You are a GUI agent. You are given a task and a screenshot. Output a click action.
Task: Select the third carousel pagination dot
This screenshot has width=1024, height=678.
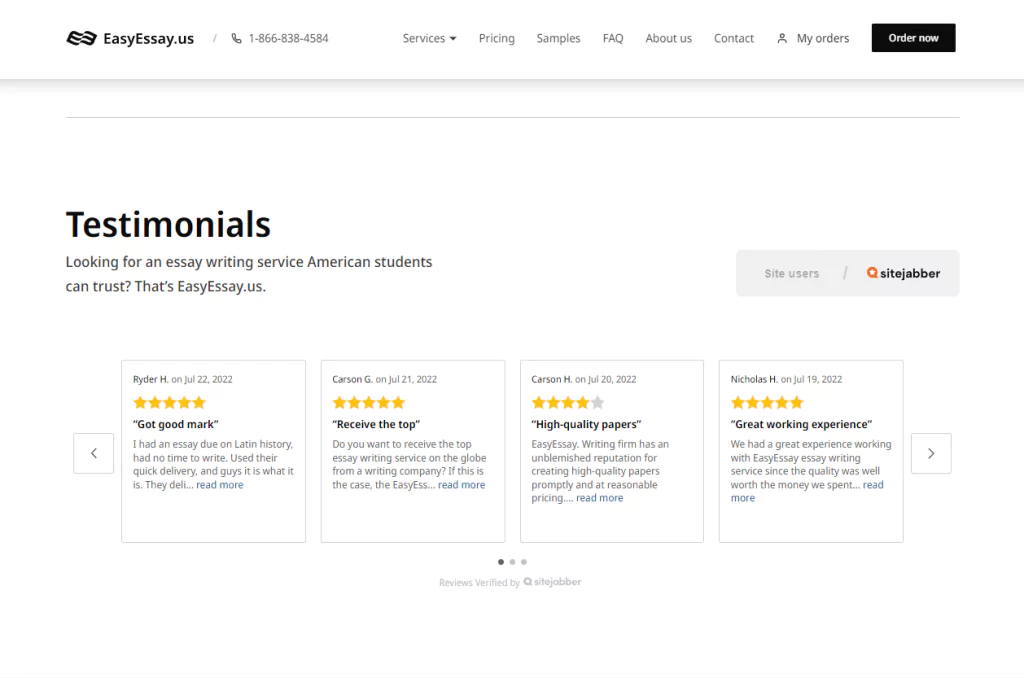(524, 562)
